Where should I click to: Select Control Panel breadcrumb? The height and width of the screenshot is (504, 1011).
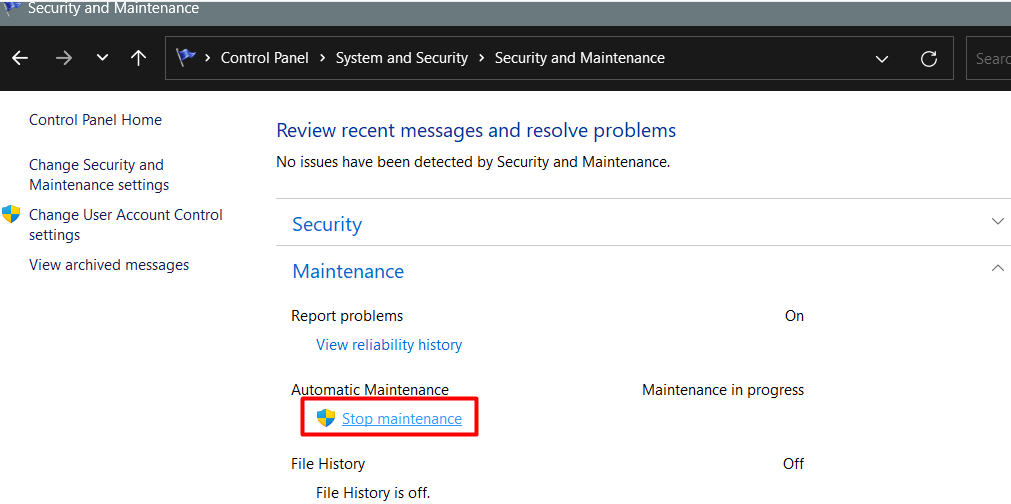pos(264,58)
